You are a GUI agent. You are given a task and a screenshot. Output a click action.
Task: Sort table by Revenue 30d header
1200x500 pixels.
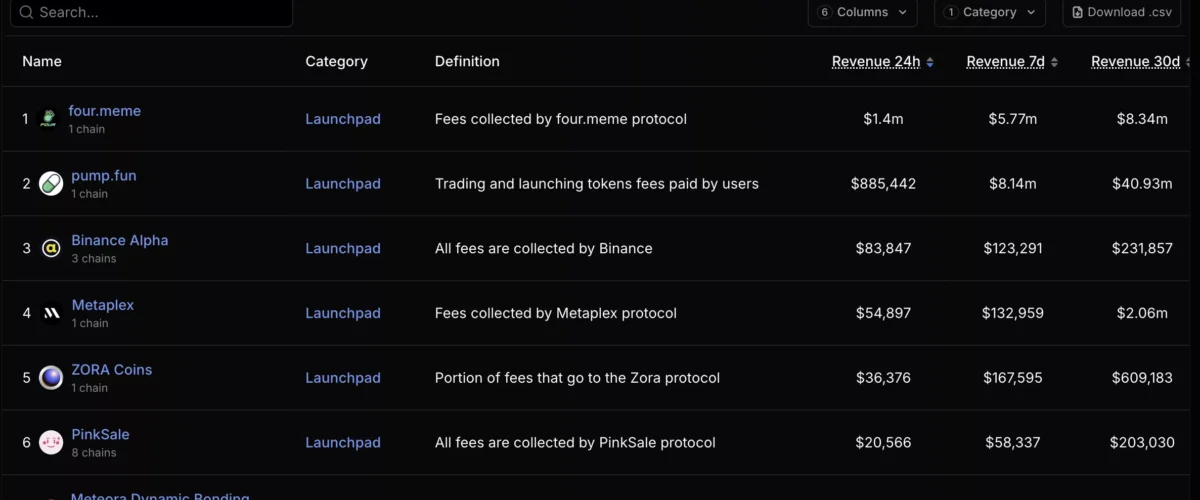1135,62
